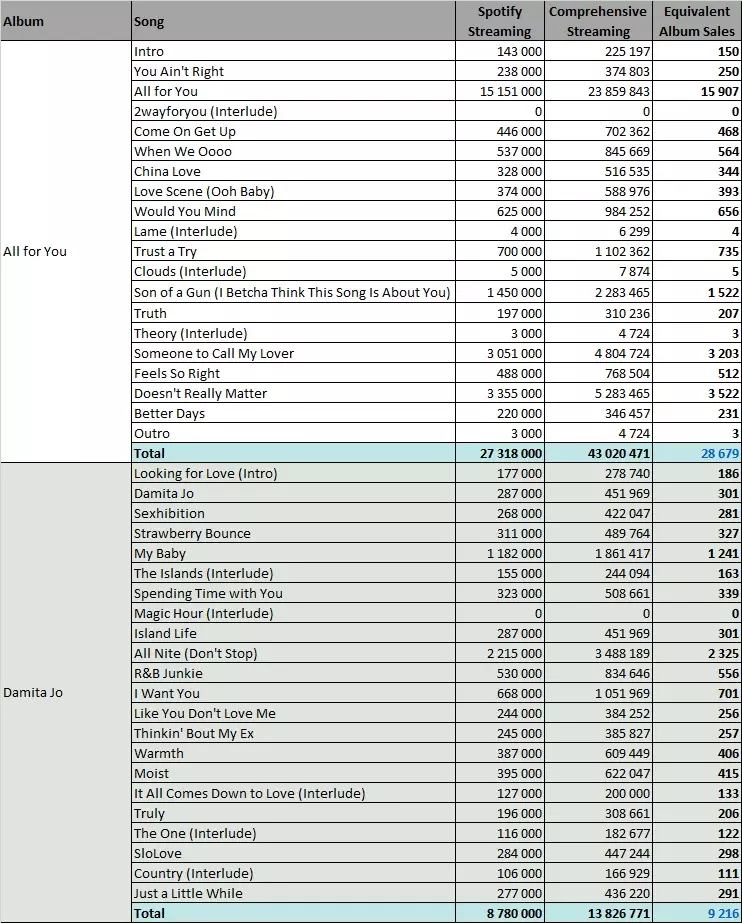Click the 'Clouds (Interlude)' cell
Viewport: 742px width, 923px height.
pyautogui.click(x=293, y=271)
